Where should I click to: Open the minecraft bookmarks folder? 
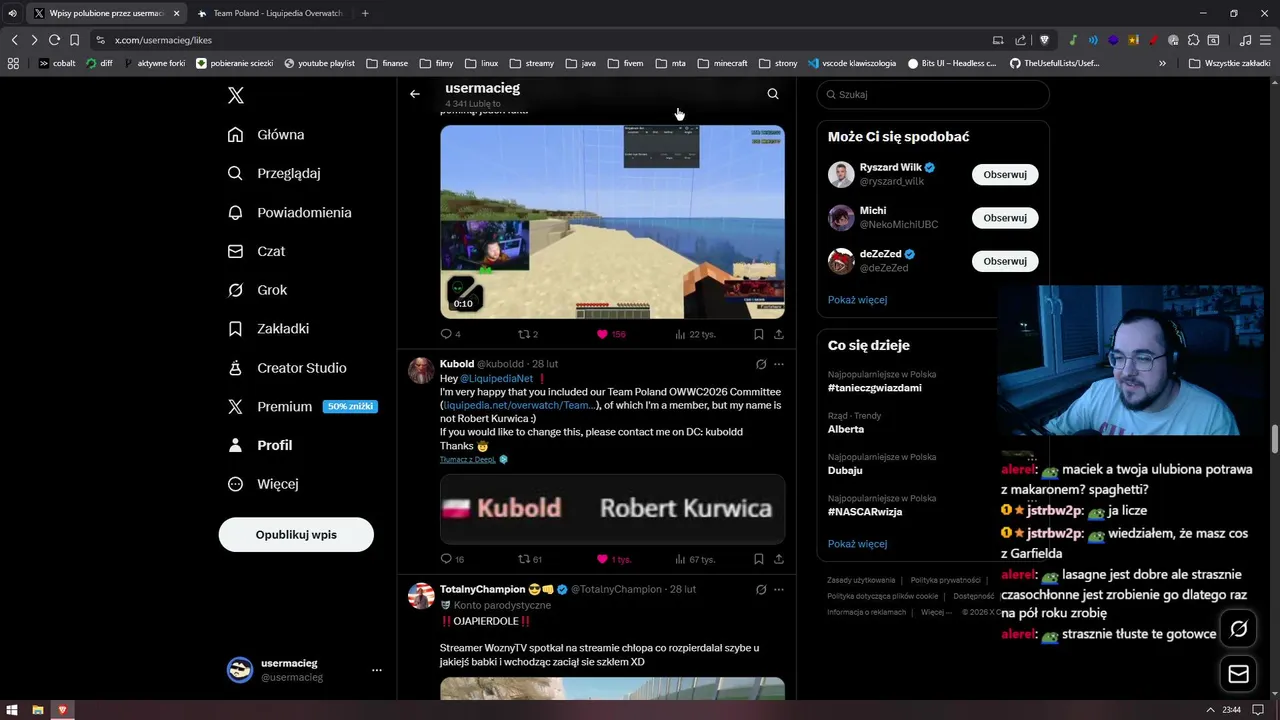coord(723,63)
